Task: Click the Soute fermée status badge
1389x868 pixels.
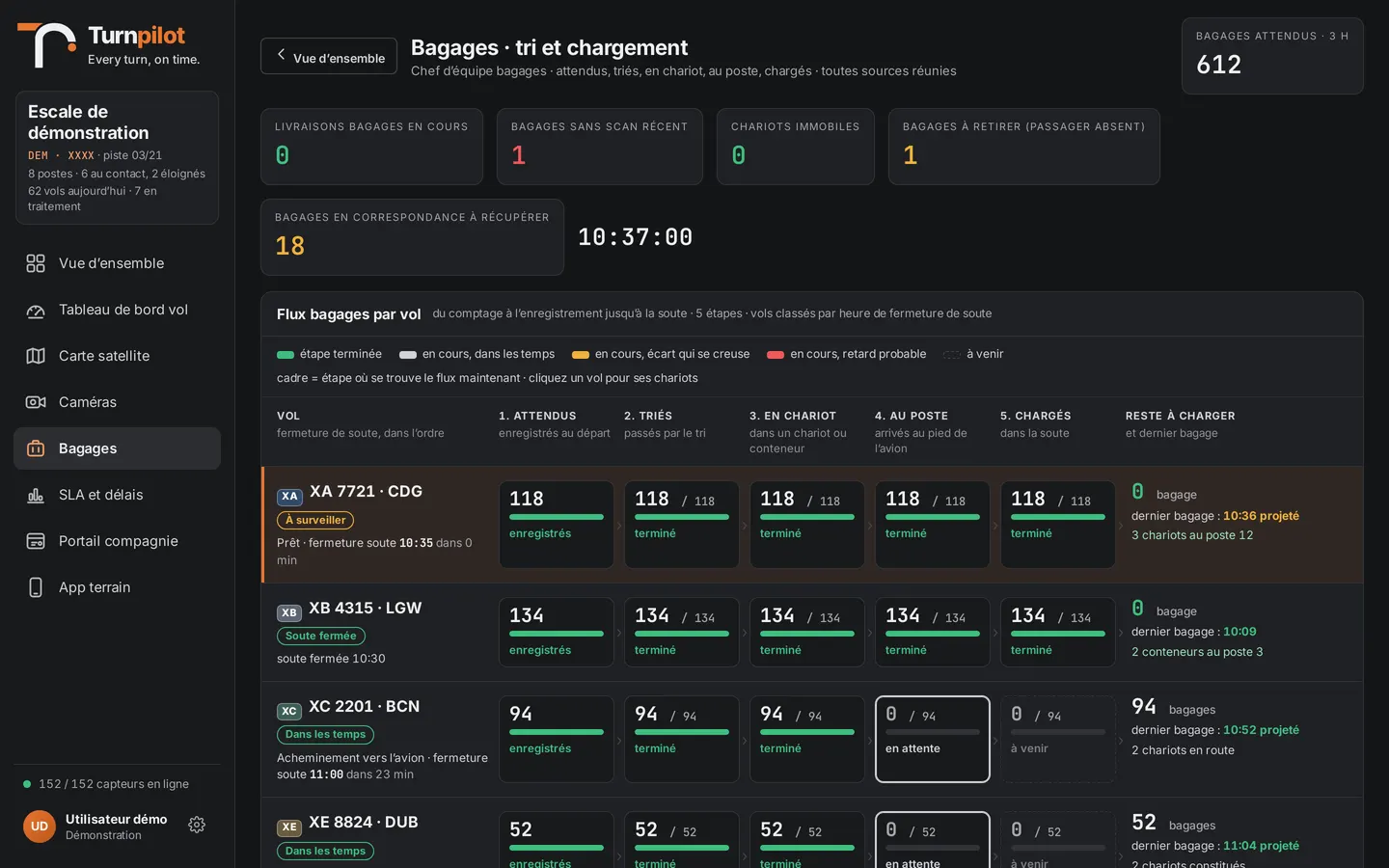Action: pyautogui.click(x=321, y=636)
